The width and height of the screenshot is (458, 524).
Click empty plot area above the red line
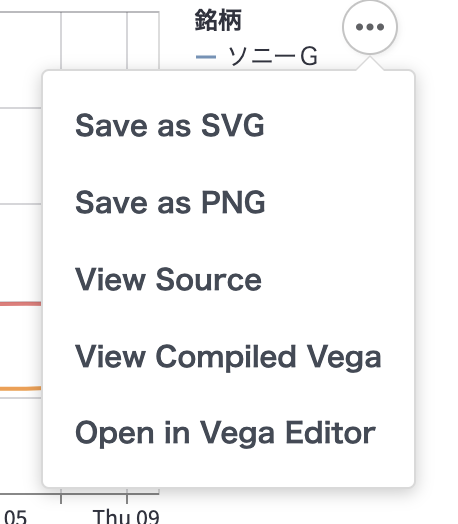[20, 254]
